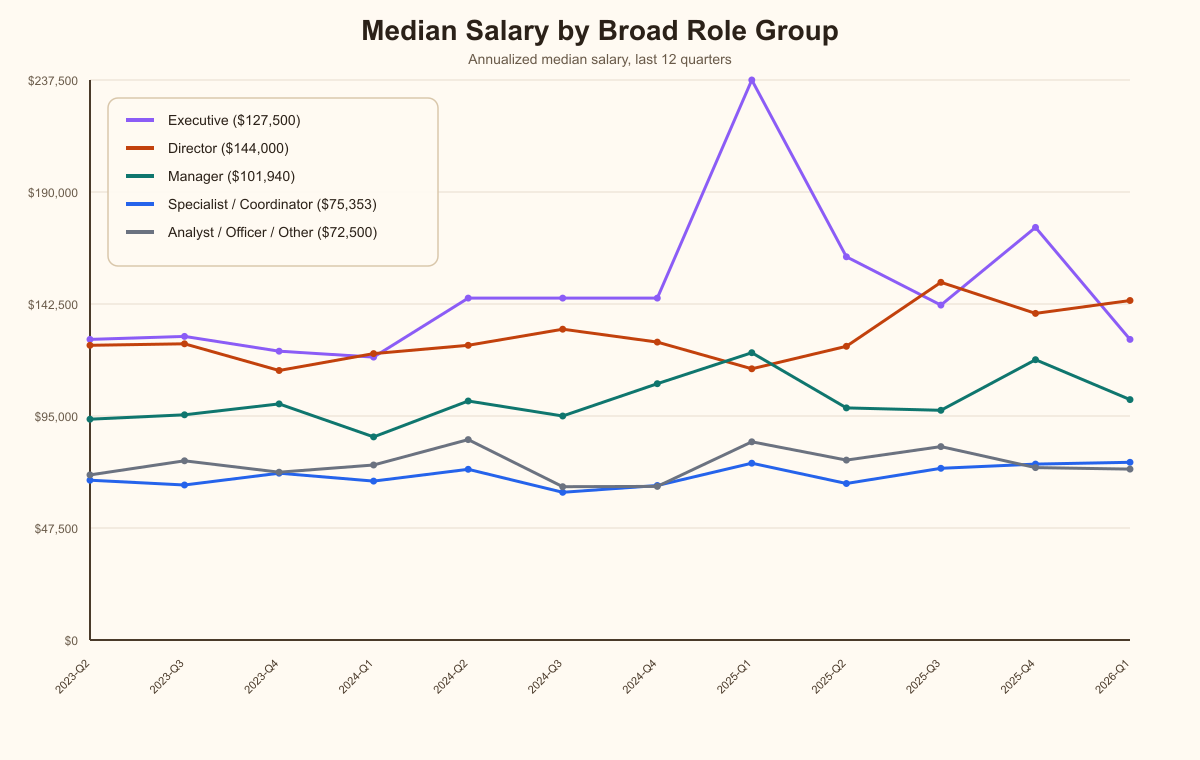This screenshot has height=760, width=1200.
Task: Click Director data point at 2026-Q1
Action: (x=1130, y=300)
